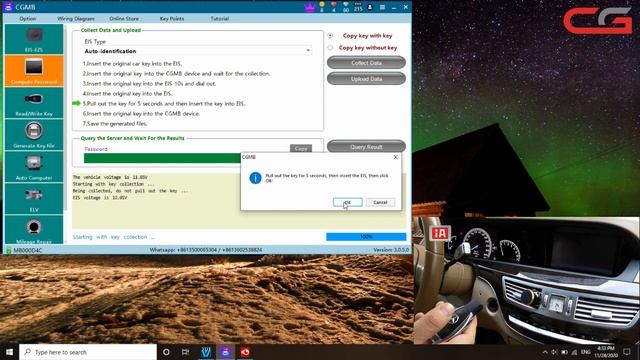Open Key Points menu
Viewport: 640px width, 360px height.
pos(172,19)
